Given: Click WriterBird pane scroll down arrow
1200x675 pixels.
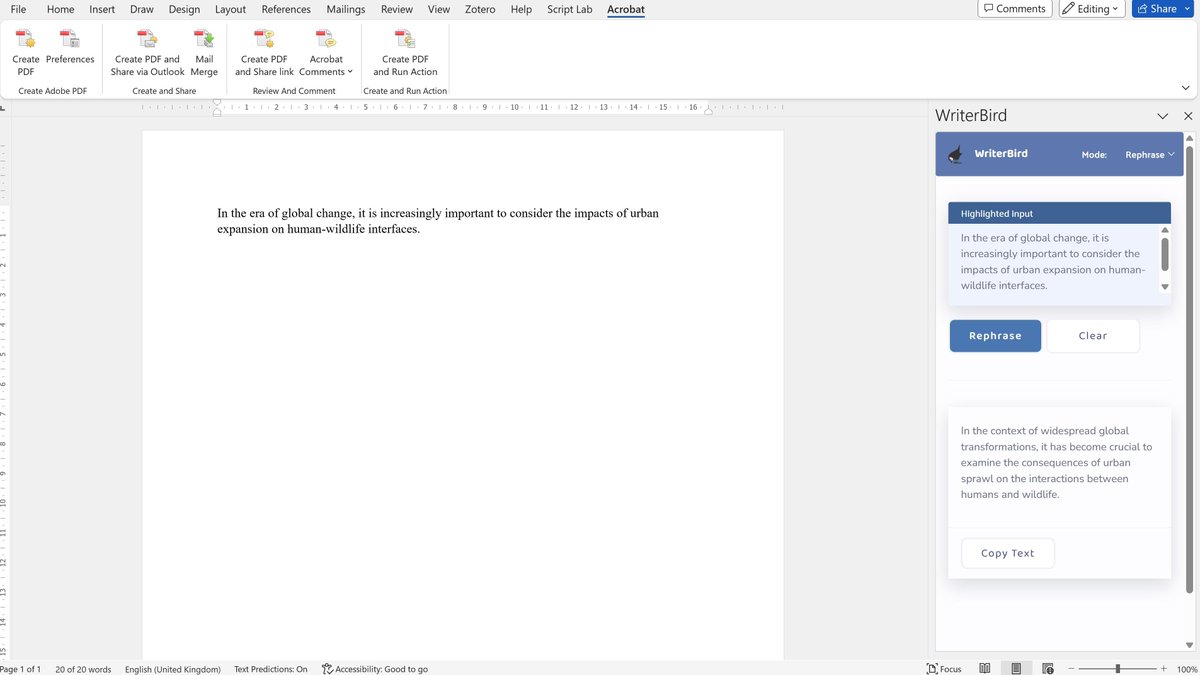Looking at the screenshot, I should [x=1188, y=645].
